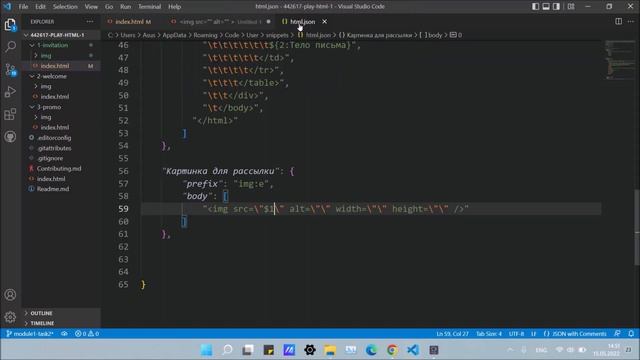Open Google Chrome from taskbar
The height and width of the screenshot is (360, 640).
[392, 350]
